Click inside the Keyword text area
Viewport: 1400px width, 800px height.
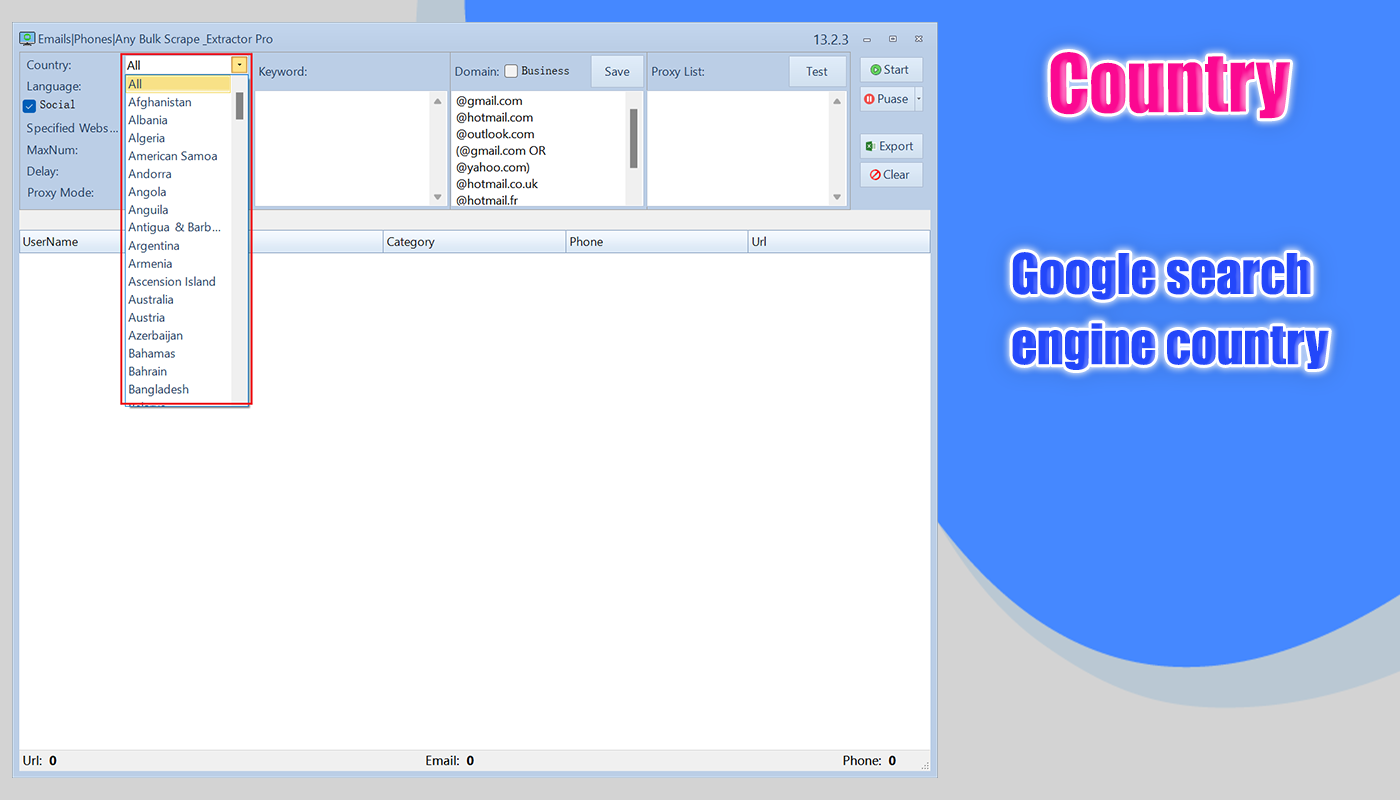click(342, 149)
